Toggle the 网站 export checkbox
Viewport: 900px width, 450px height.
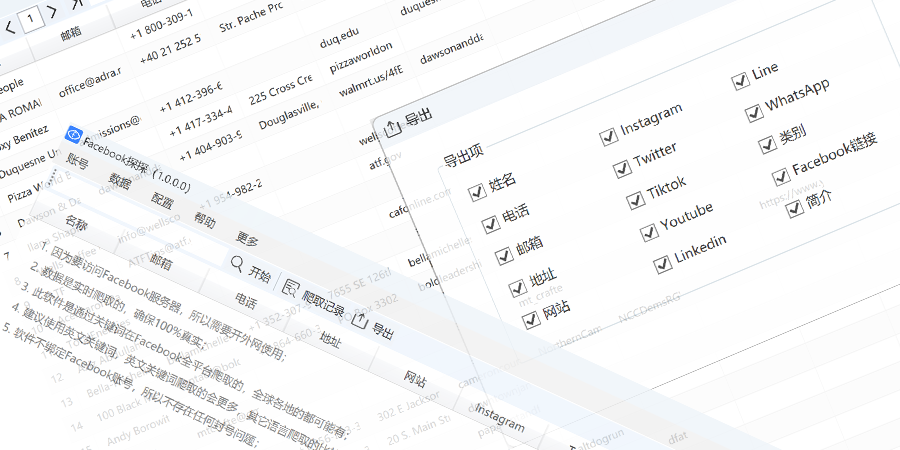532,320
